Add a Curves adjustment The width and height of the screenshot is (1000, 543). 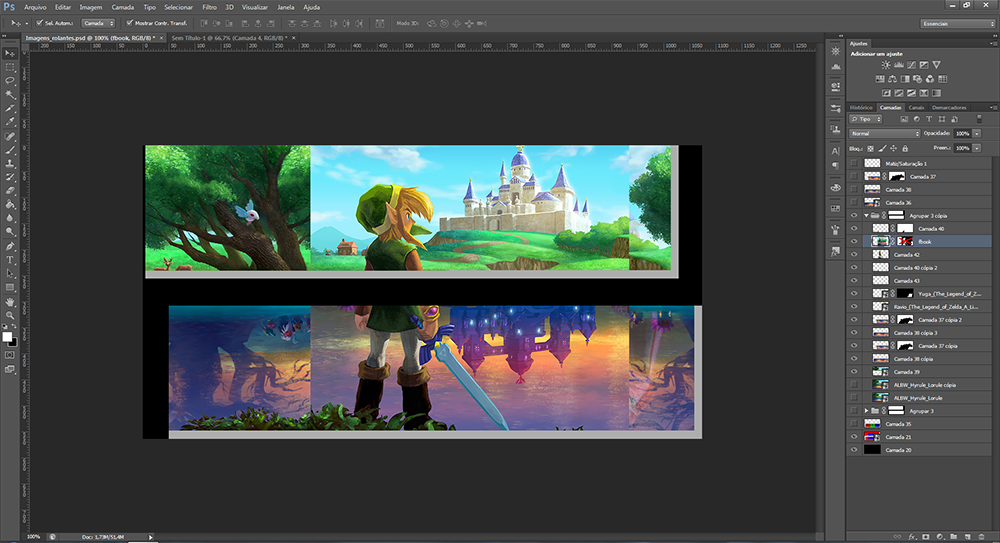click(x=911, y=65)
